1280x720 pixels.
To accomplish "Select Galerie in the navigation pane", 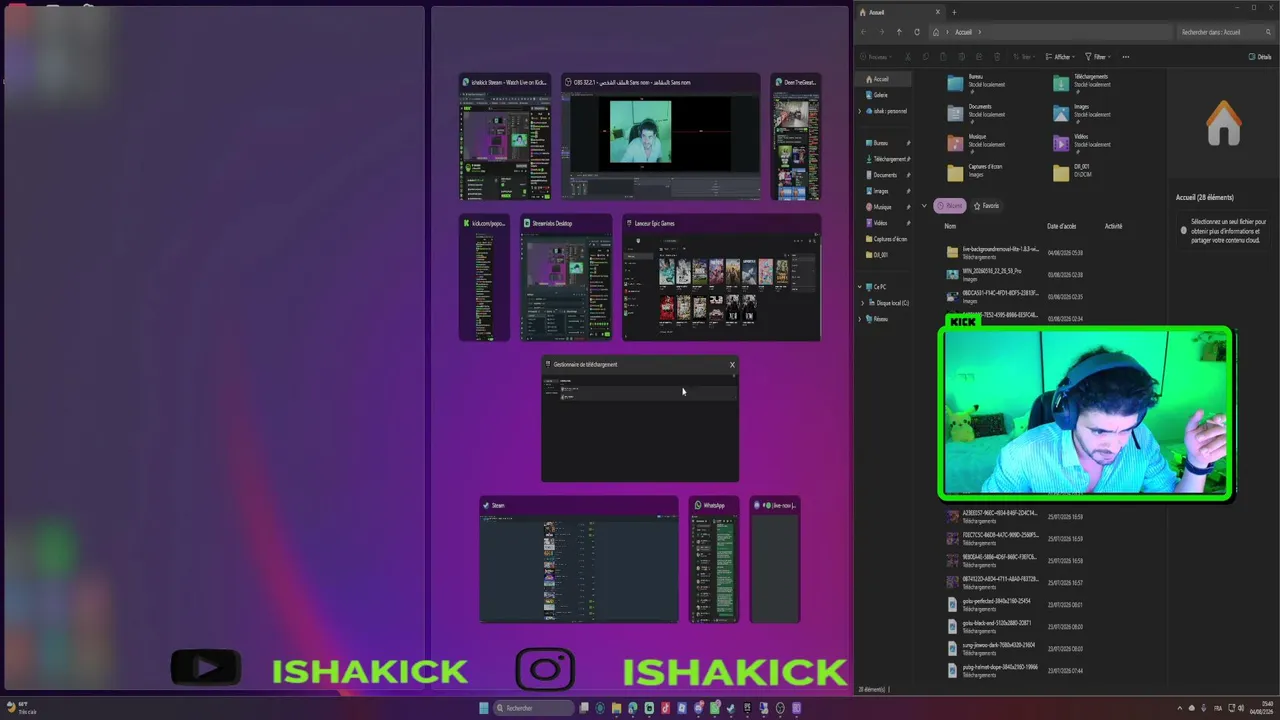I will coord(885,95).
